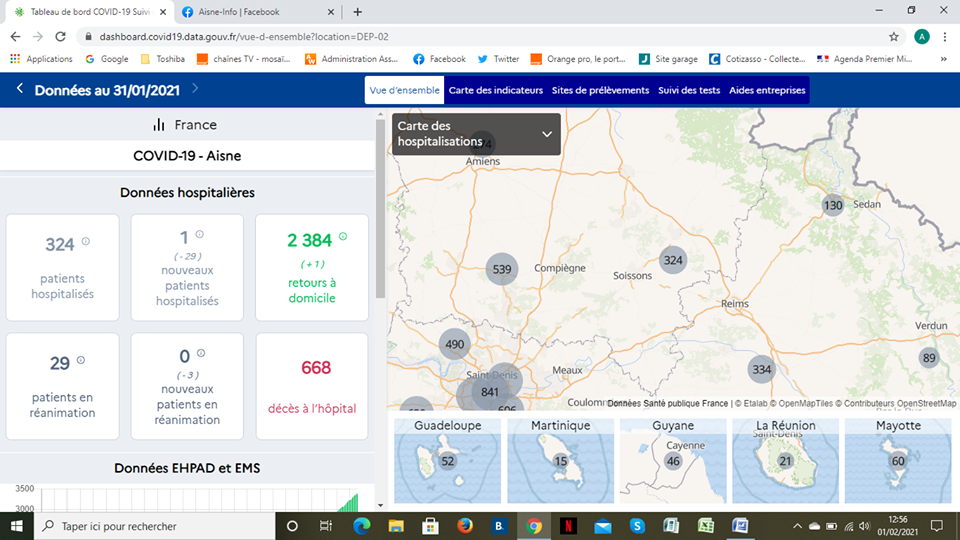Select the nouveaux patients hospitalisés card
Viewport: 960px width, 540px height.
coord(187,267)
